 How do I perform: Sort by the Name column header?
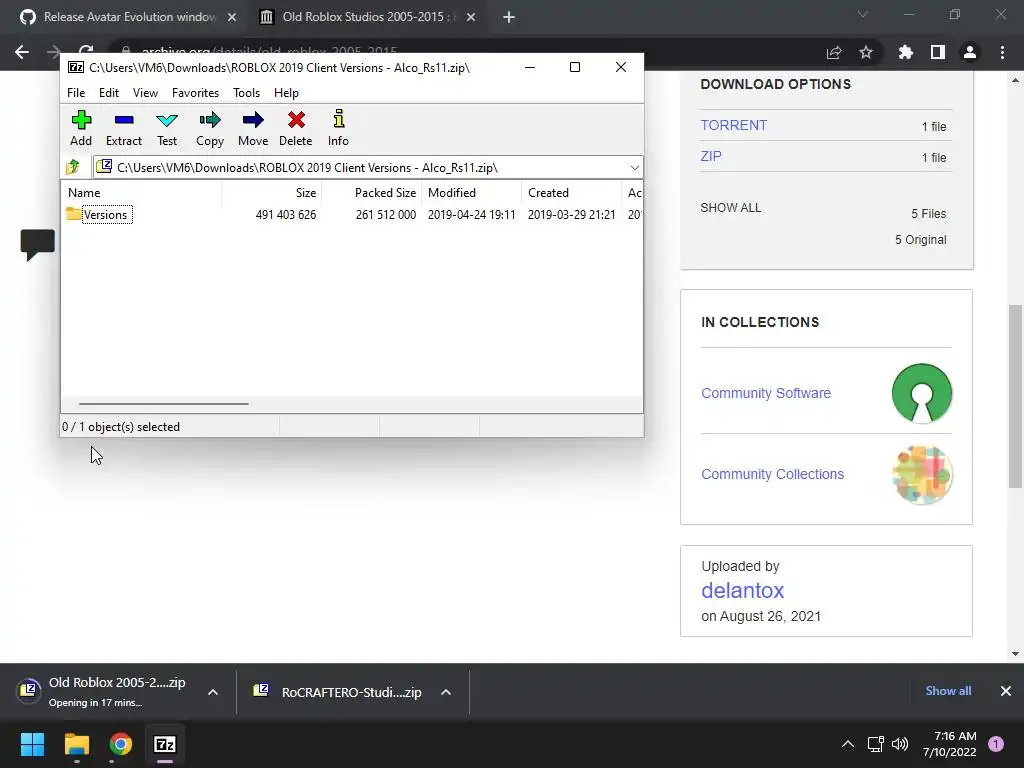(x=142, y=193)
